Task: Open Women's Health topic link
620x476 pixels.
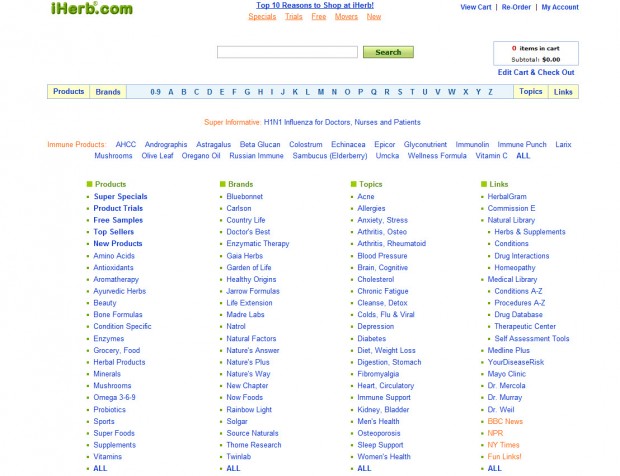Action: [384, 457]
